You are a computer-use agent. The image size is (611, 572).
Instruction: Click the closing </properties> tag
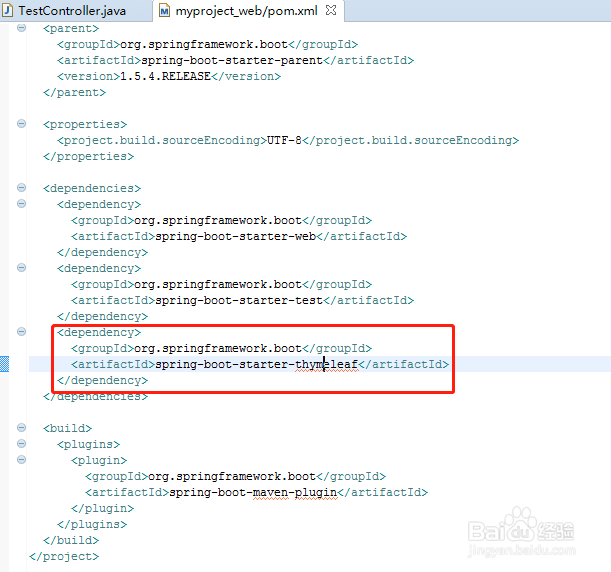point(88,156)
